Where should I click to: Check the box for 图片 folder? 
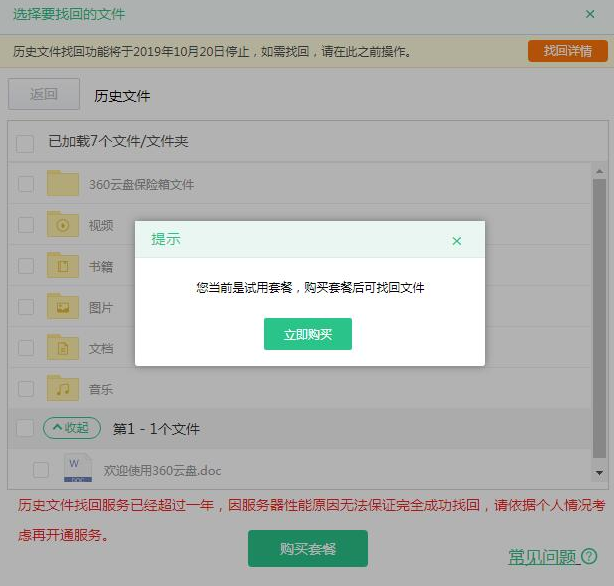(26, 307)
